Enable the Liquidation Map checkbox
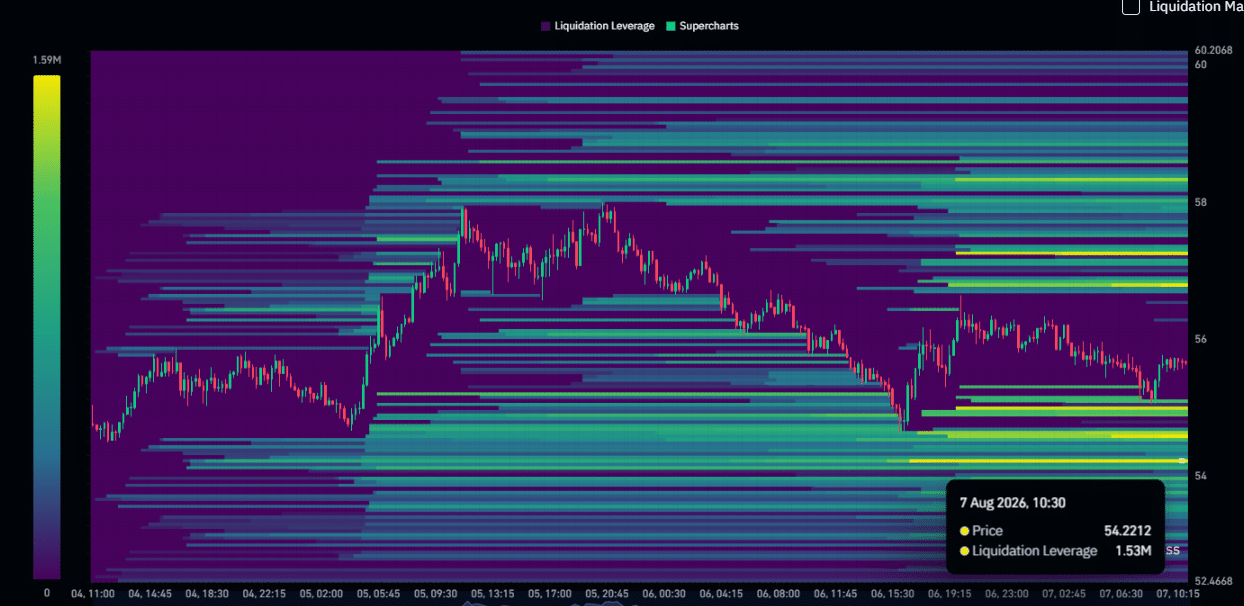Image resolution: width=1244 pixels, height=606 pixels. pyautogui.click(x=1131, y=7)
